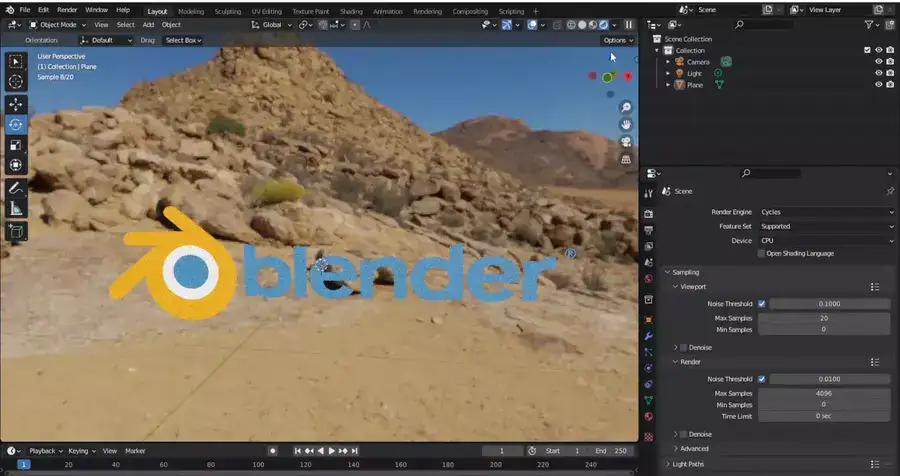Open the Options dropdown in viewport header
Screen dimensions: 900x476
click(x=618, y=40)
